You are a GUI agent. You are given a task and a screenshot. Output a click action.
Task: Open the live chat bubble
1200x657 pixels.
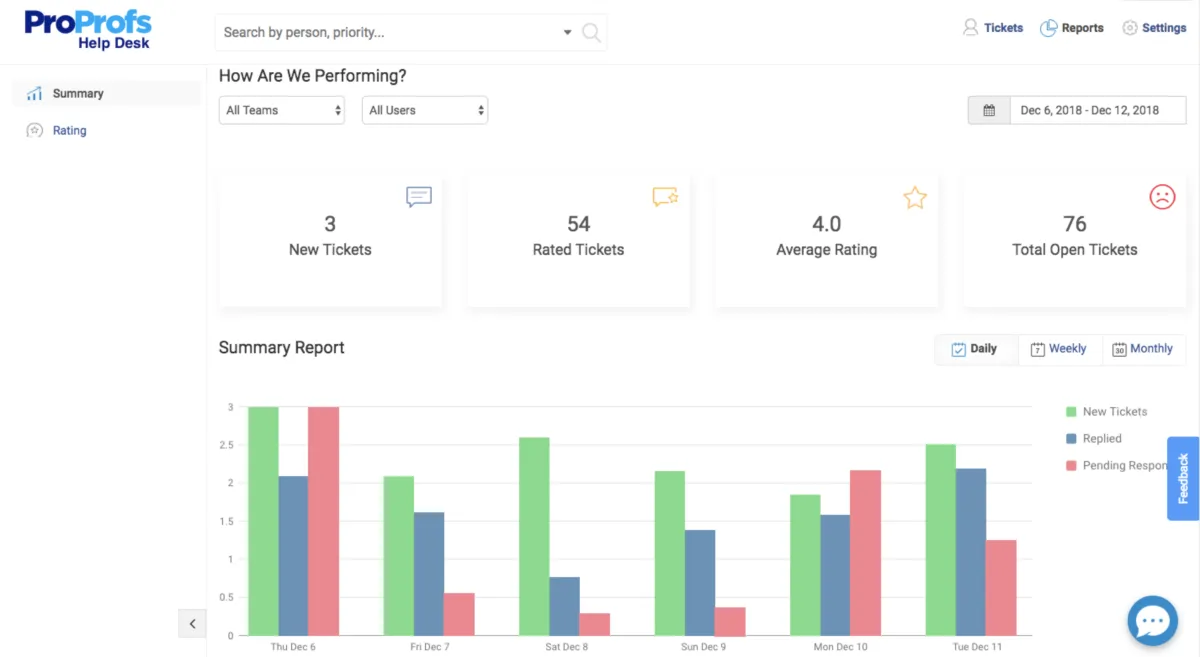[1152, 621]
